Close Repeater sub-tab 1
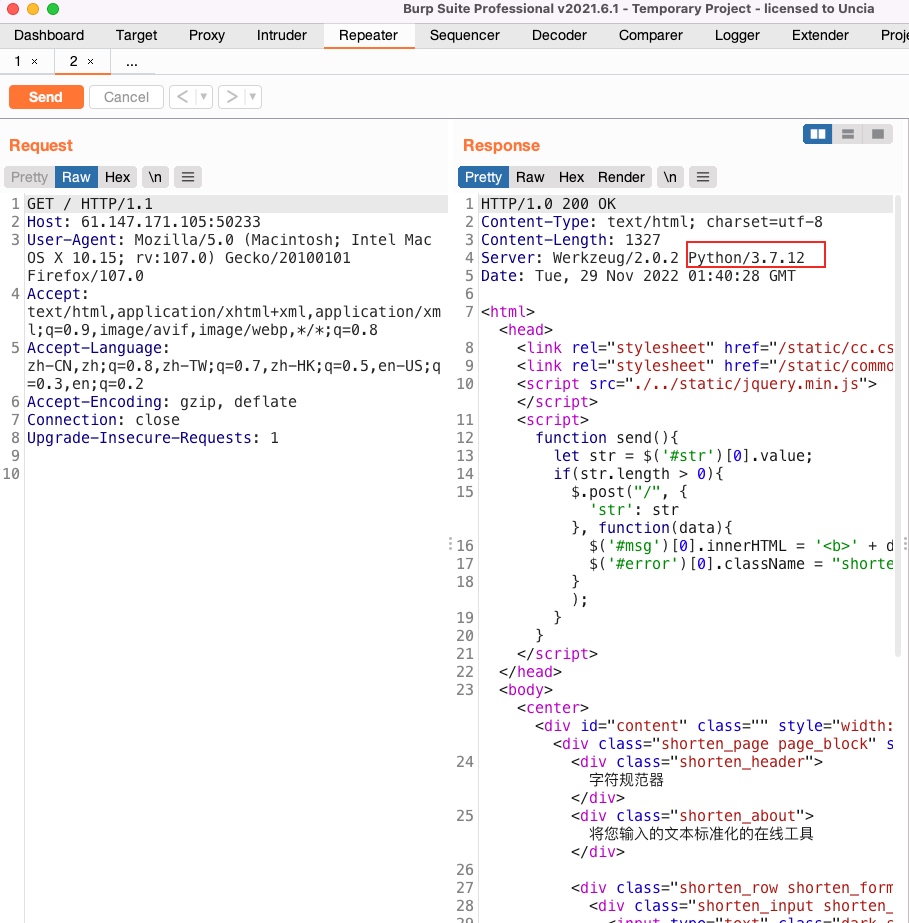The image size is (909, 923). (35, 61)
